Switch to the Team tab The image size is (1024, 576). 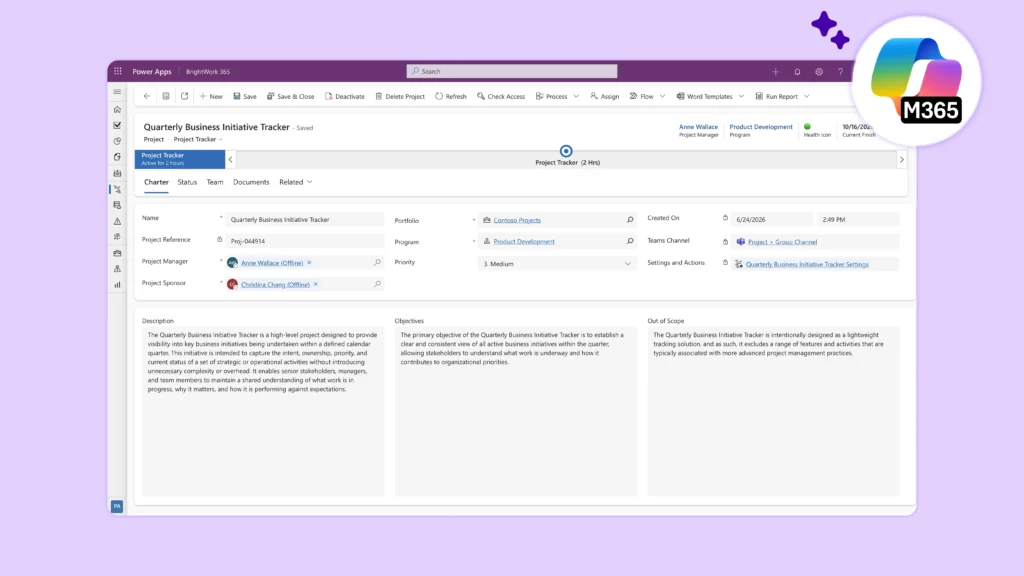215,182
